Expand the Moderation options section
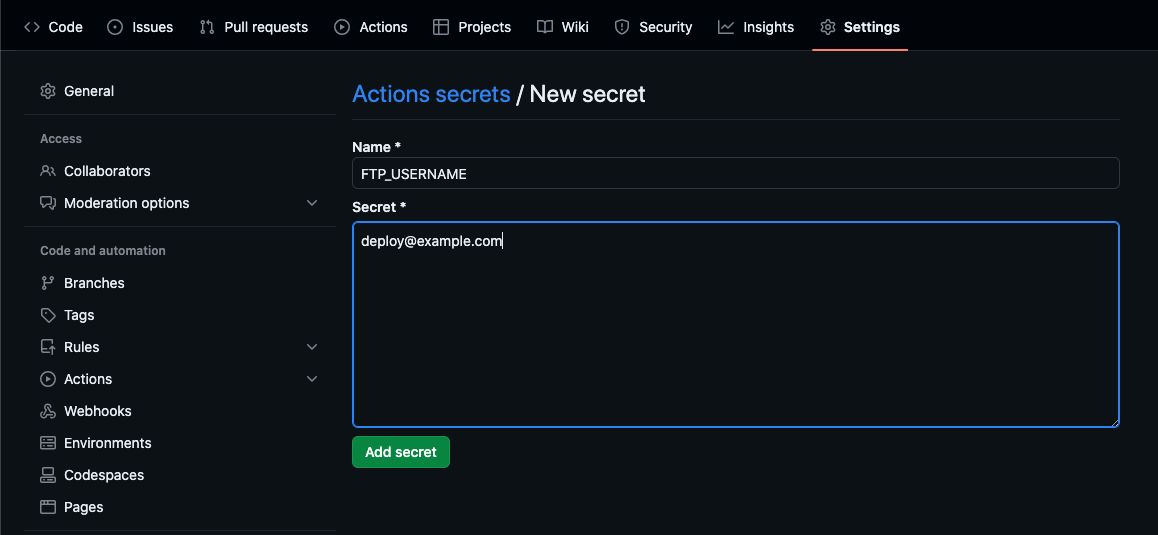The width and height of the screenshot is (1158, 535). point(312,203)
